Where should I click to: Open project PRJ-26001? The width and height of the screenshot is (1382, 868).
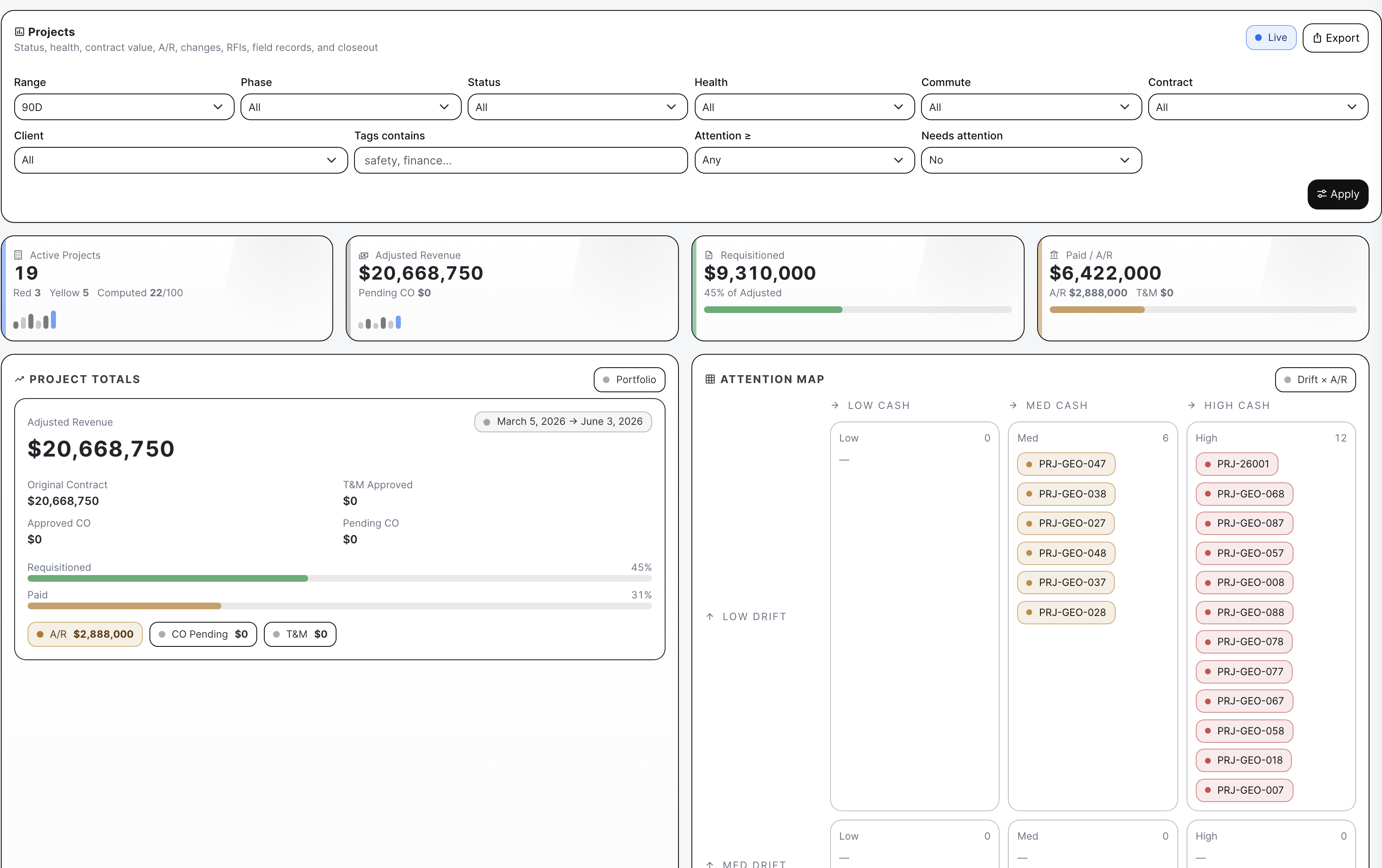coord(1237,464)
